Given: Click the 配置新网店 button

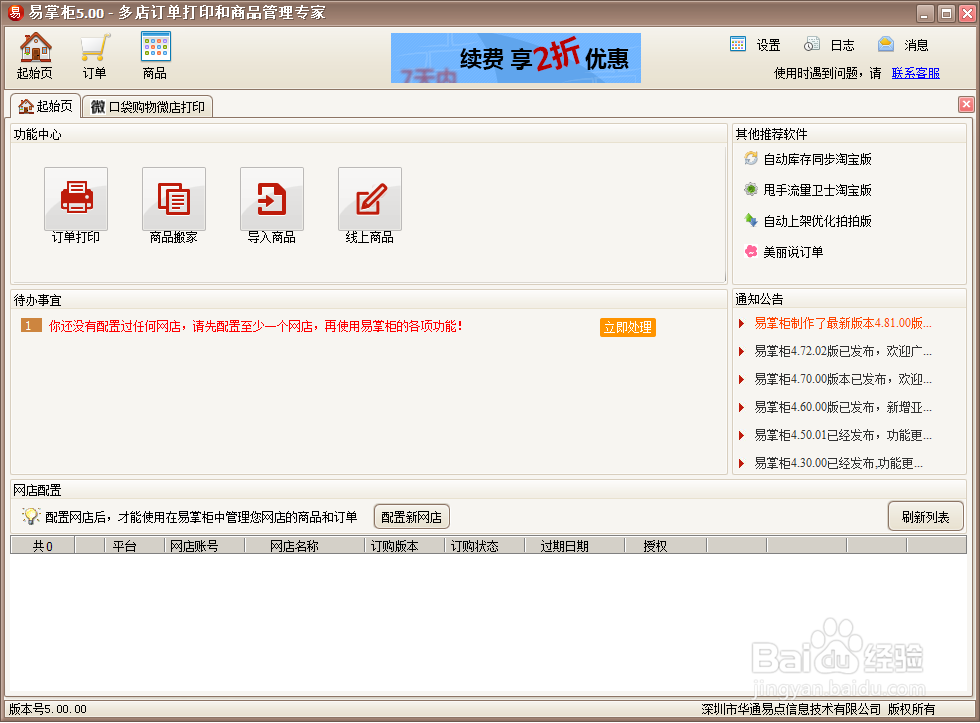Looking at the screenshot, I should (x=411, y=517).
